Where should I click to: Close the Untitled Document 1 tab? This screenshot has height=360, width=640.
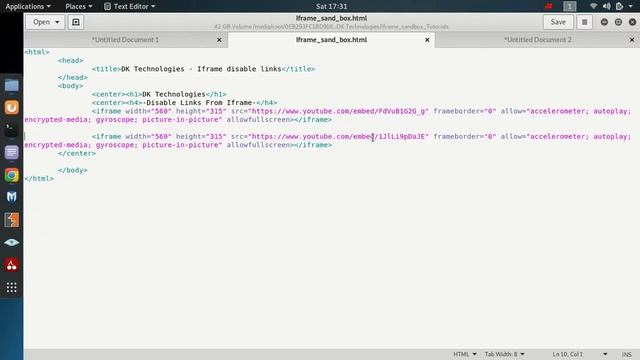[x=219, y=40]
